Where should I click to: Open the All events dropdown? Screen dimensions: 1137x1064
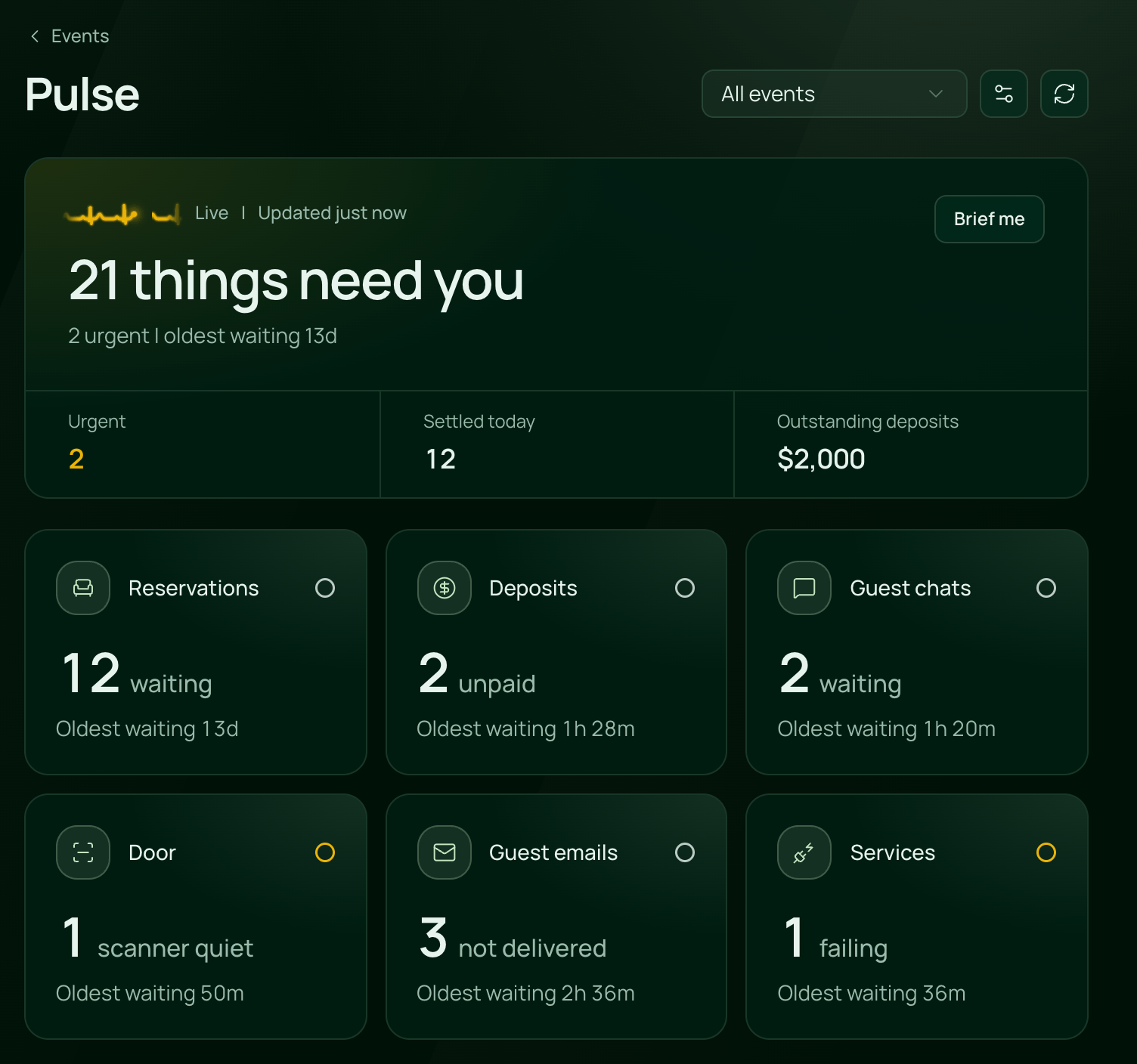click(x=834, y=94)
